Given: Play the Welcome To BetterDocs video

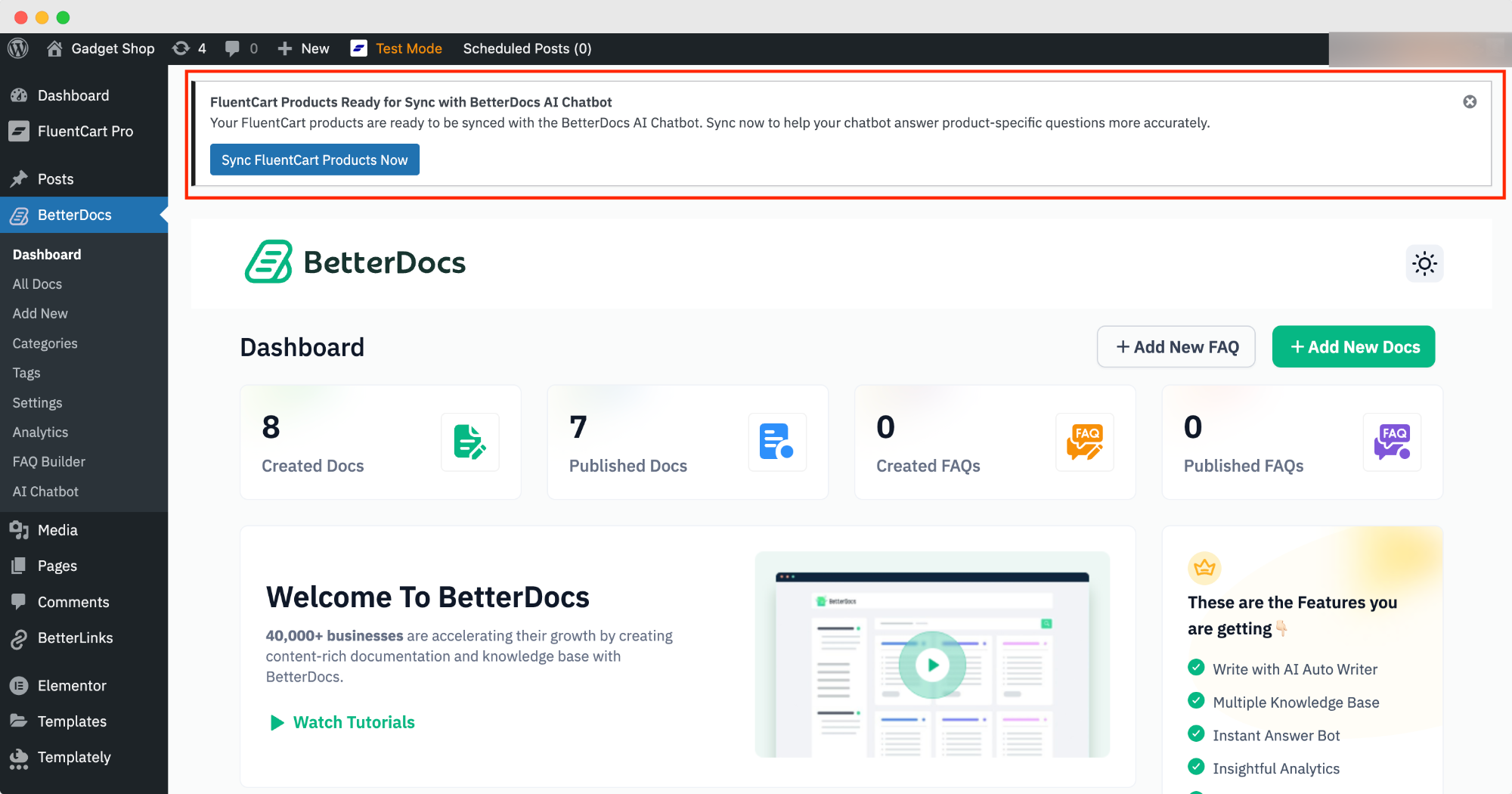Looking at the screenshot, I should click(x=933, y=665).
